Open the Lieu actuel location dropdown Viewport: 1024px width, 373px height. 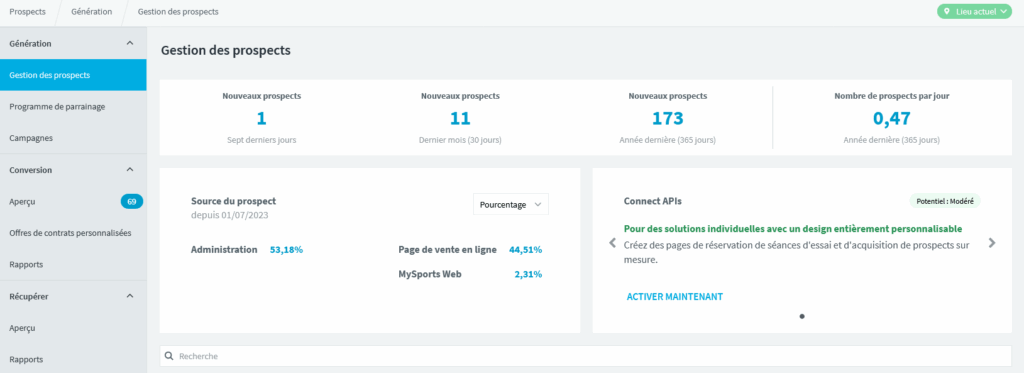tap(974, 12)
